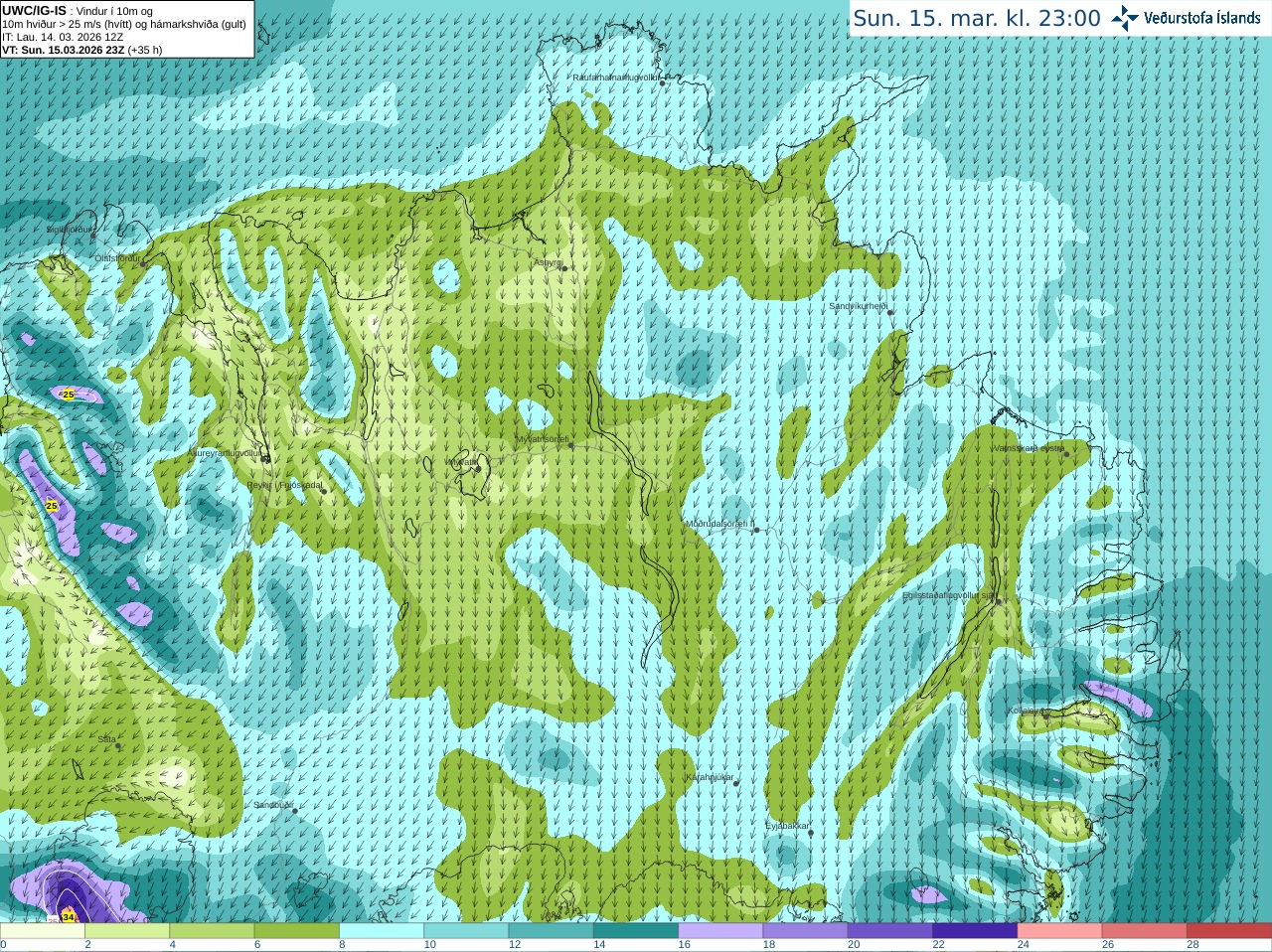This screenshot has width=1272, height=952.
Task: Click the '10m hviður > 25 m/s' description line
Action: pos(124,24)
